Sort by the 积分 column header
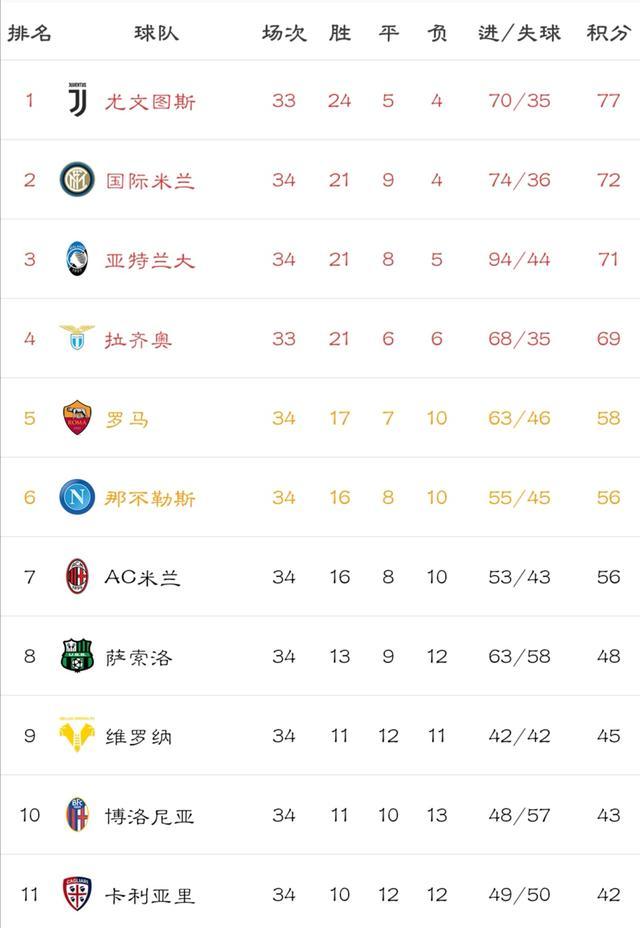This screenshot has height=928, width=640. (608, 33)
